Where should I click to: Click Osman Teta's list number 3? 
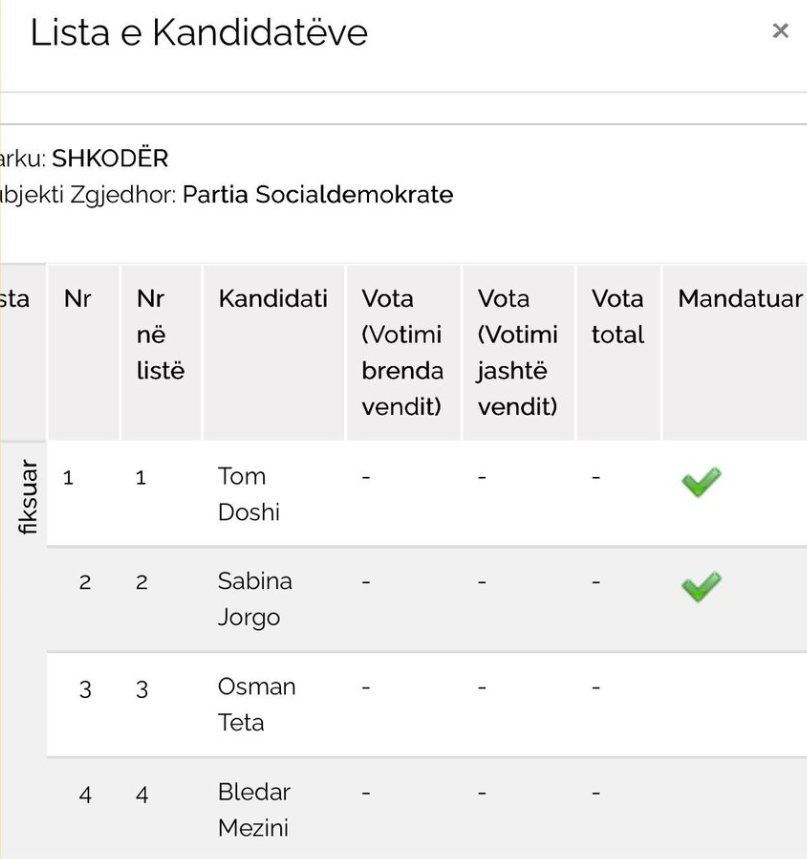click(142, 688)
